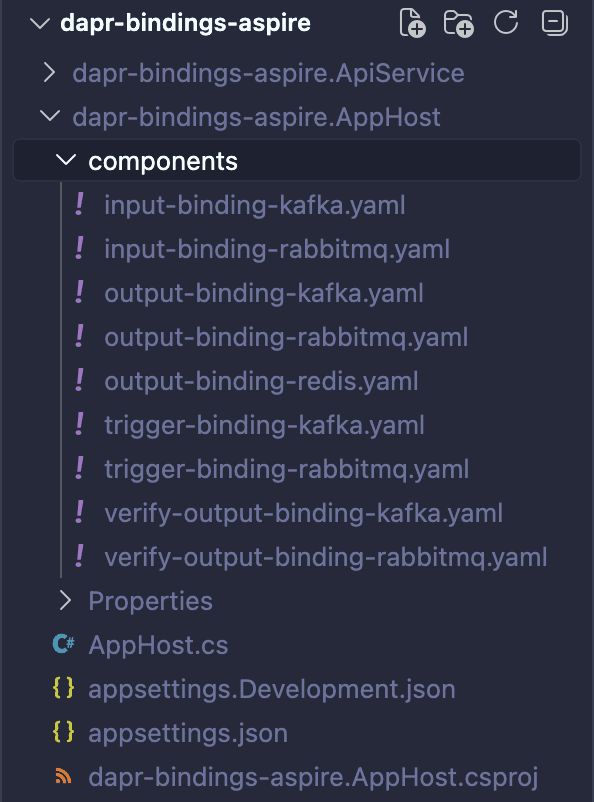Expand the Properties folder

pyautogui.click(x=65, y=600)
